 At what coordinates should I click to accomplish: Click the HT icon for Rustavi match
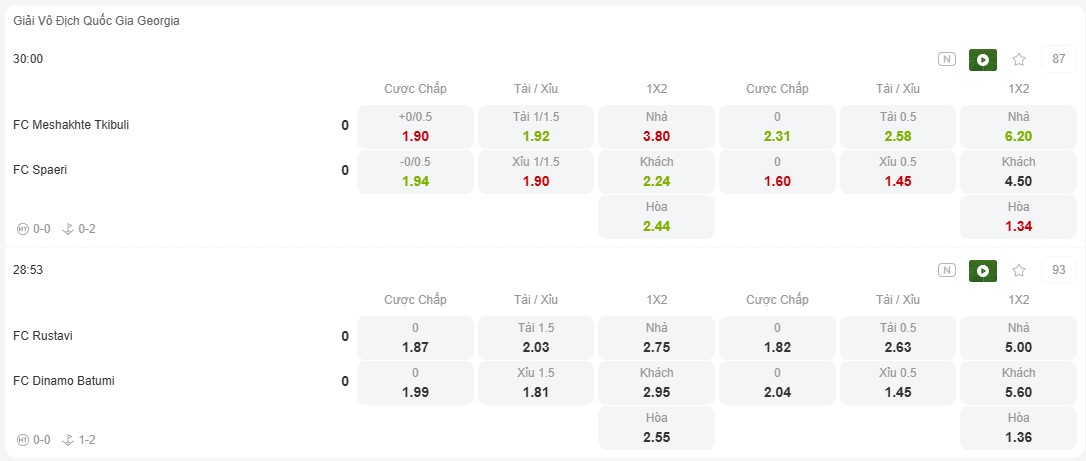tap(23, 440)
